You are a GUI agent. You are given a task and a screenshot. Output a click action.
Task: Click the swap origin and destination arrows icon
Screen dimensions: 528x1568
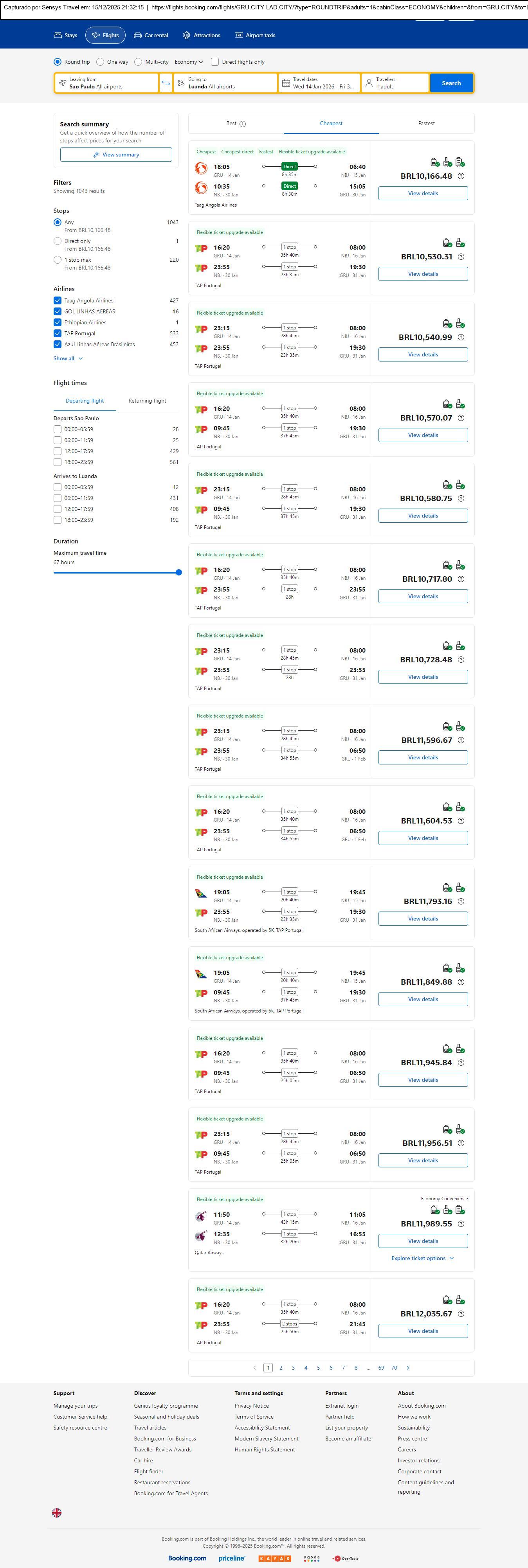tap(166, 83)
